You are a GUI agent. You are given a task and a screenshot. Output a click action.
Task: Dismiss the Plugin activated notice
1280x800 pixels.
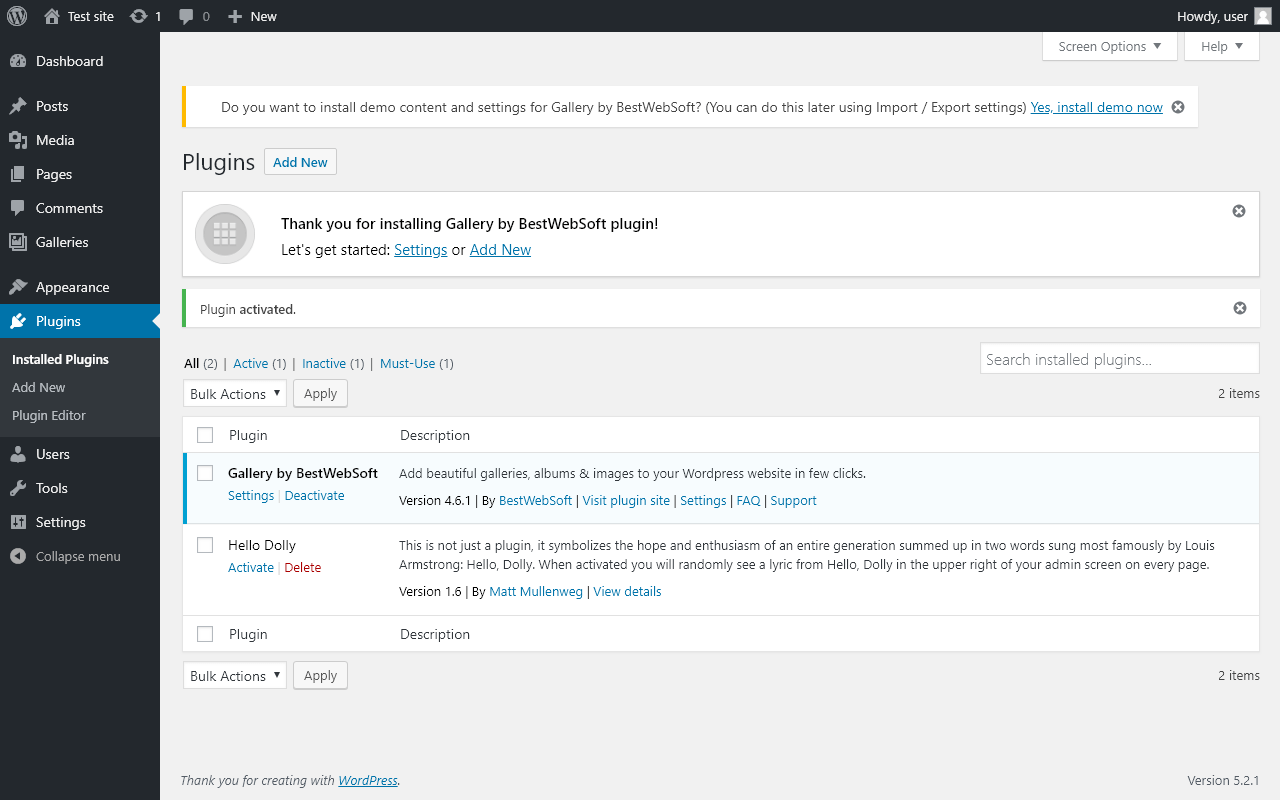click(x=1240, y=308)
